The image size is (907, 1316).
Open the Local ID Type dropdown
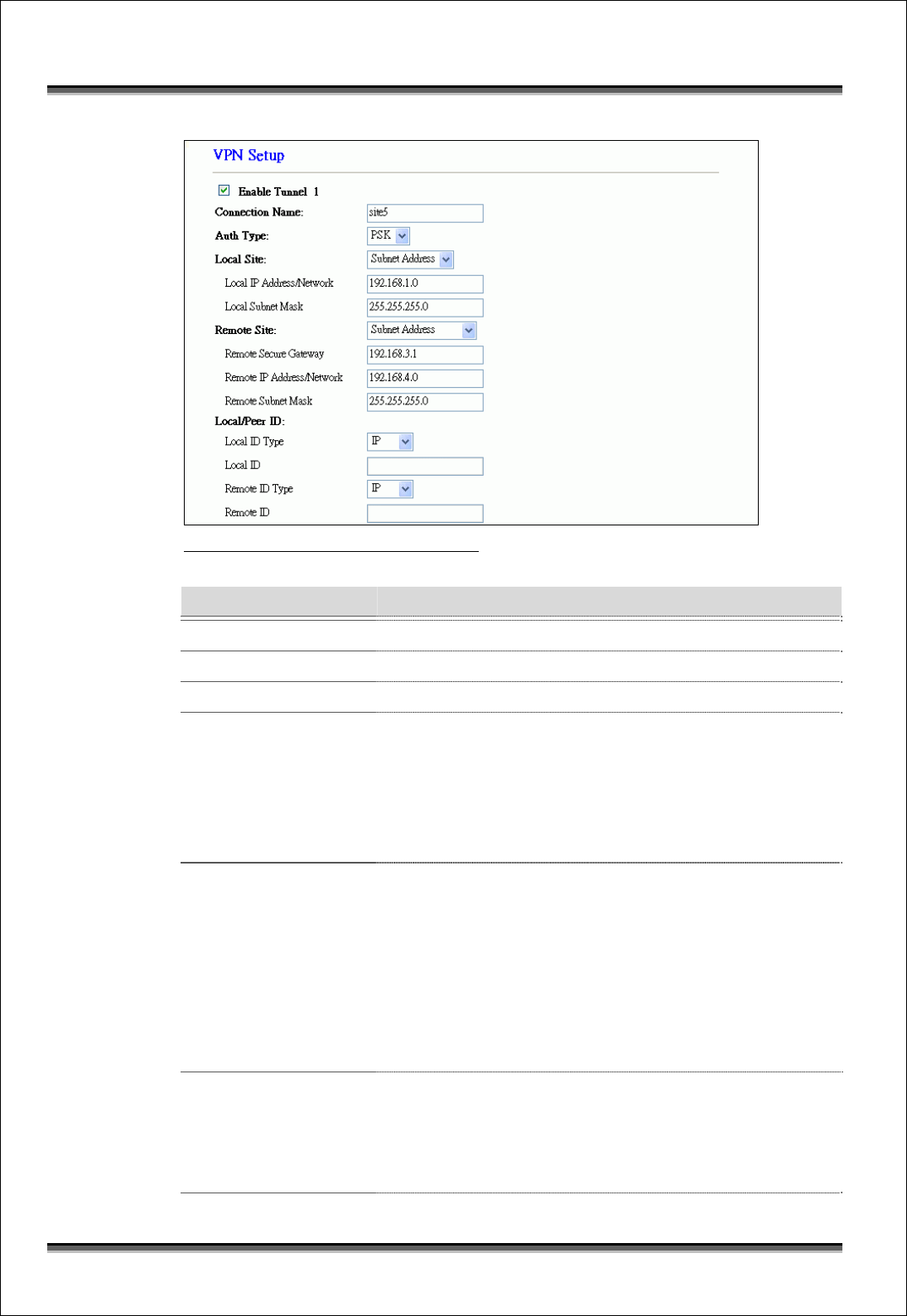click(390, 442)
